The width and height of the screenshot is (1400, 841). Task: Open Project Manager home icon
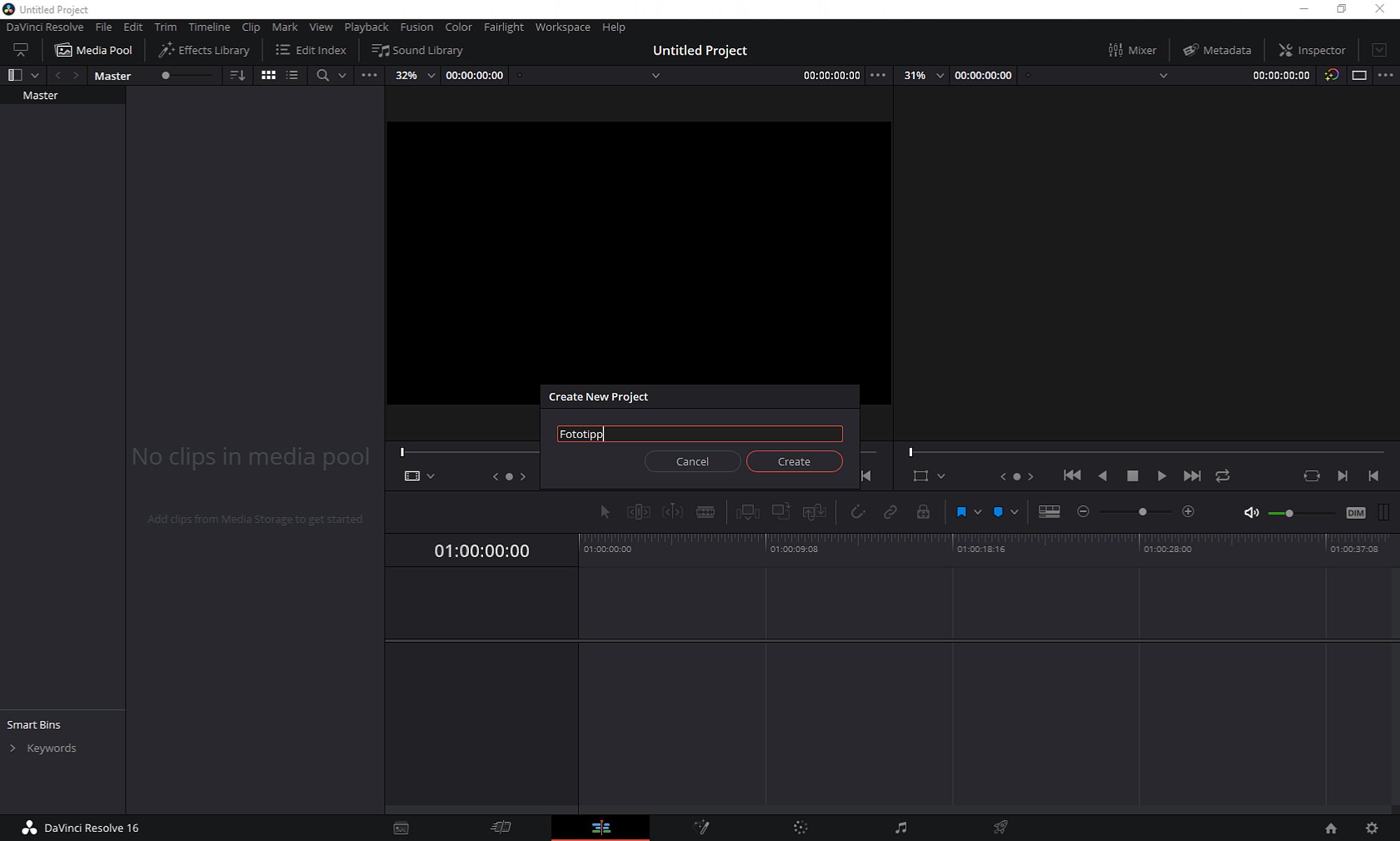pos(1331,828)
